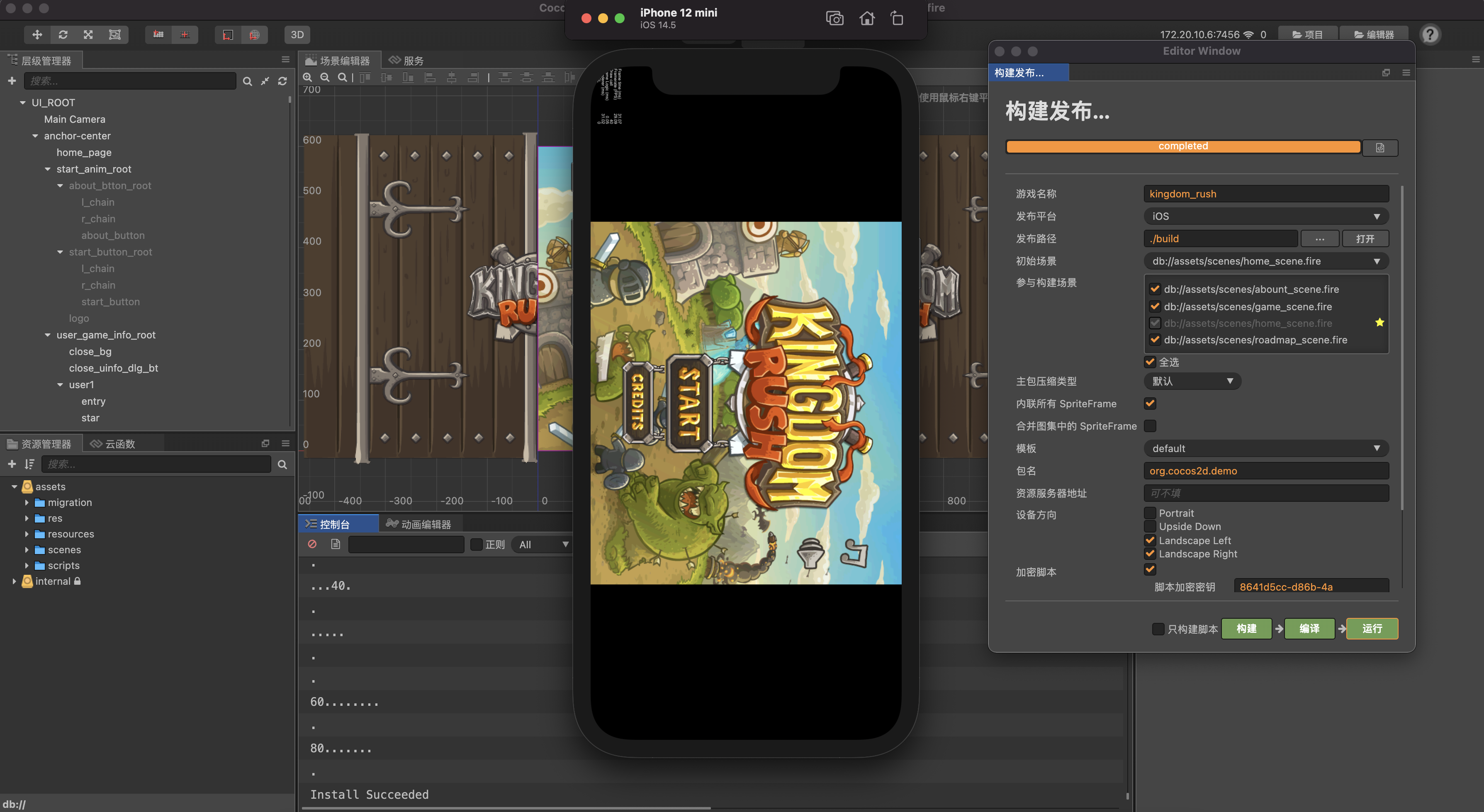1484x812 pixels.
Task: Enable 合并图集中的 SpriteFrame checkbox
Action: tap(1150, 426)
